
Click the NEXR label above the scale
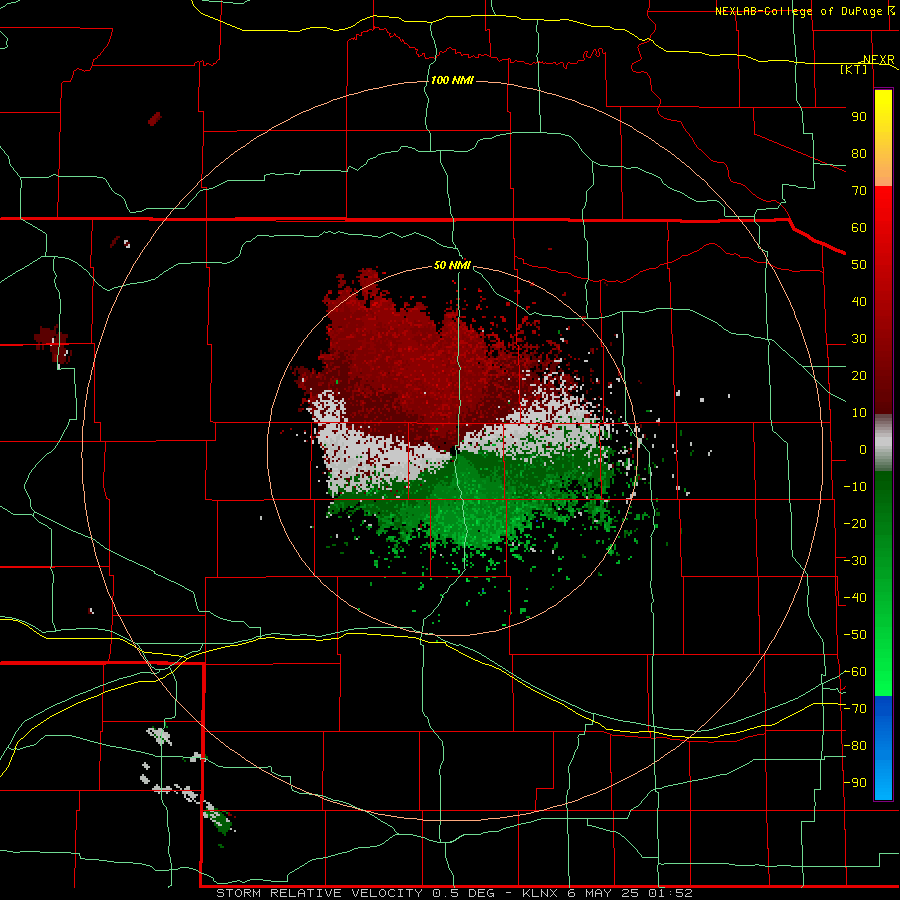(x=878, y=60)
